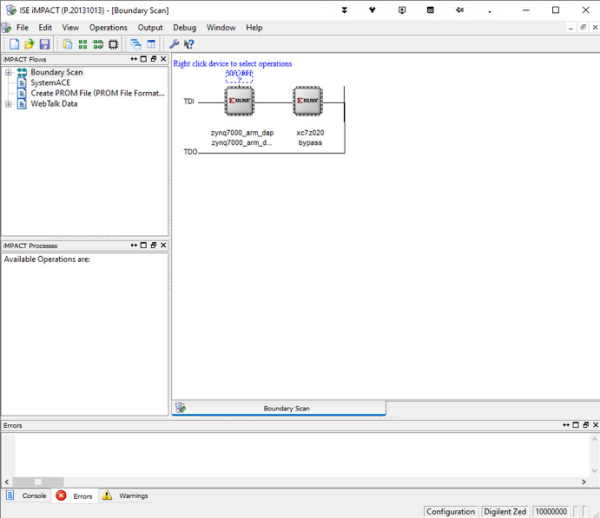Open the Operations menu
This screenshot has width=600, height=518.
[x=108, y=28]
